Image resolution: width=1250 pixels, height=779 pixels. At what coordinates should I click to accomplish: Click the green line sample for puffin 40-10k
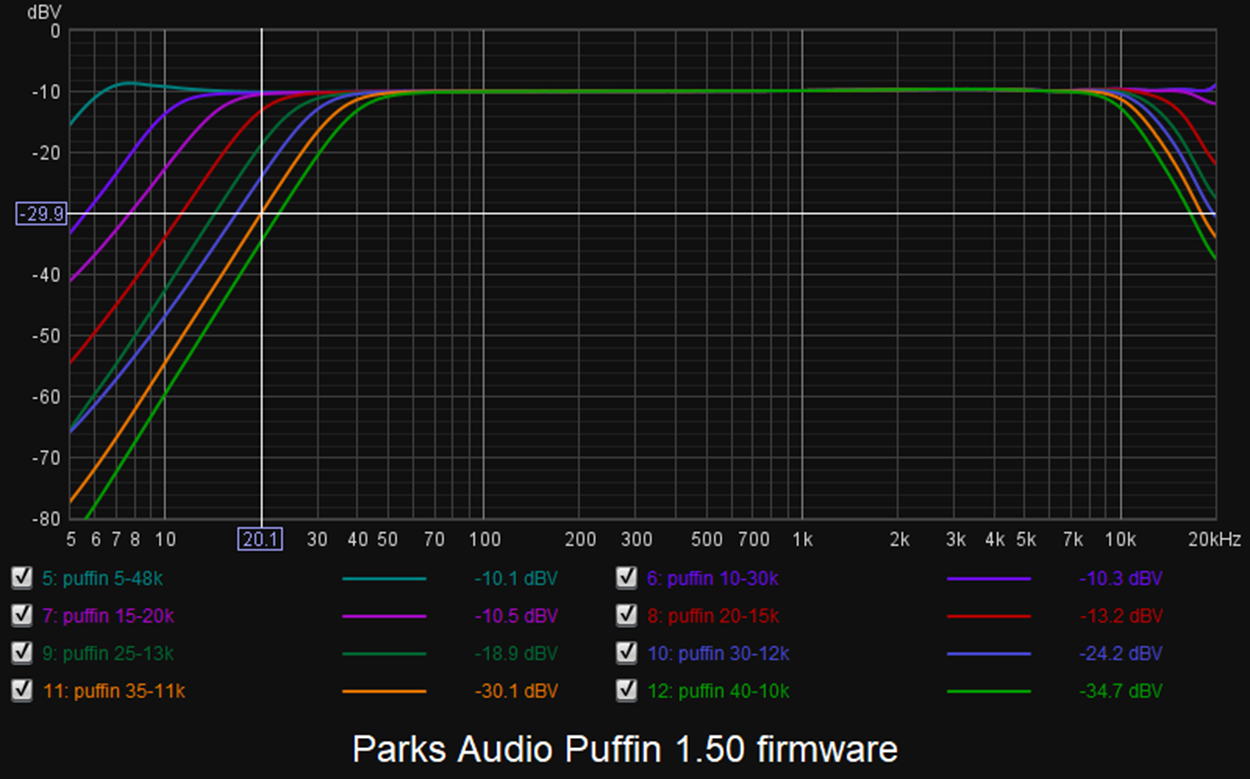point(988,691)
